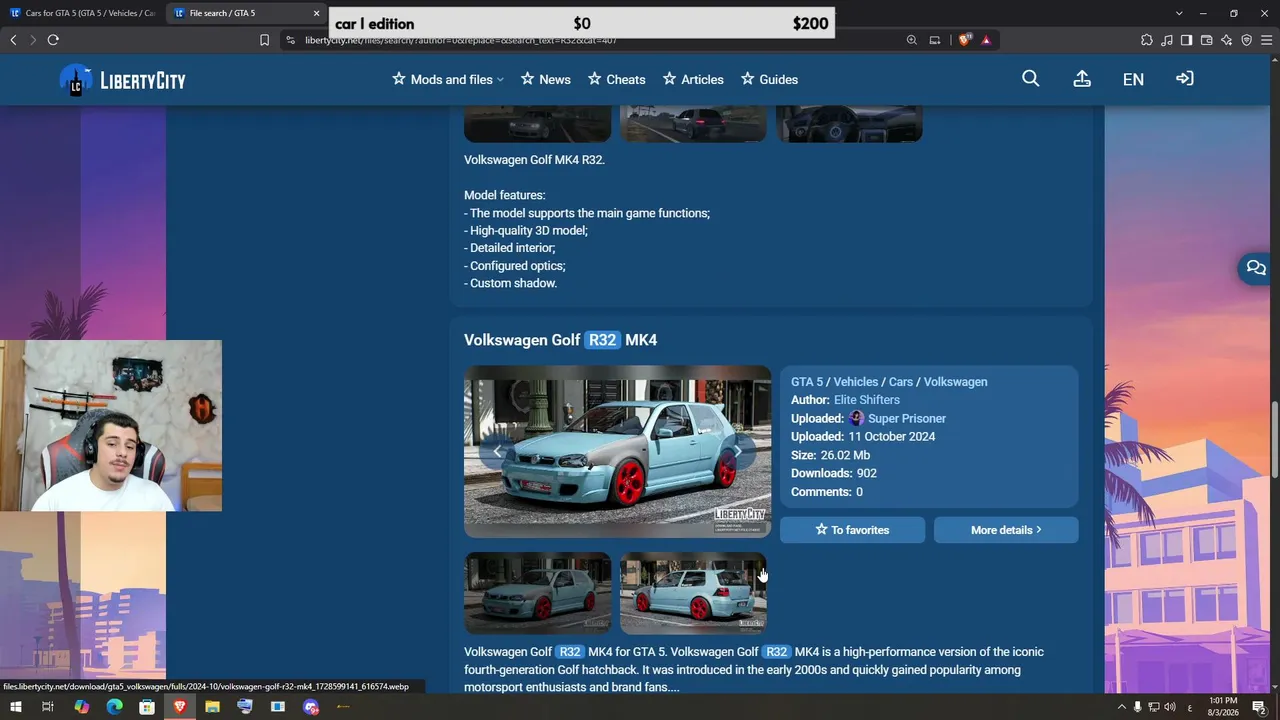
Task: Open the EN language selector
Action: 1133,80
